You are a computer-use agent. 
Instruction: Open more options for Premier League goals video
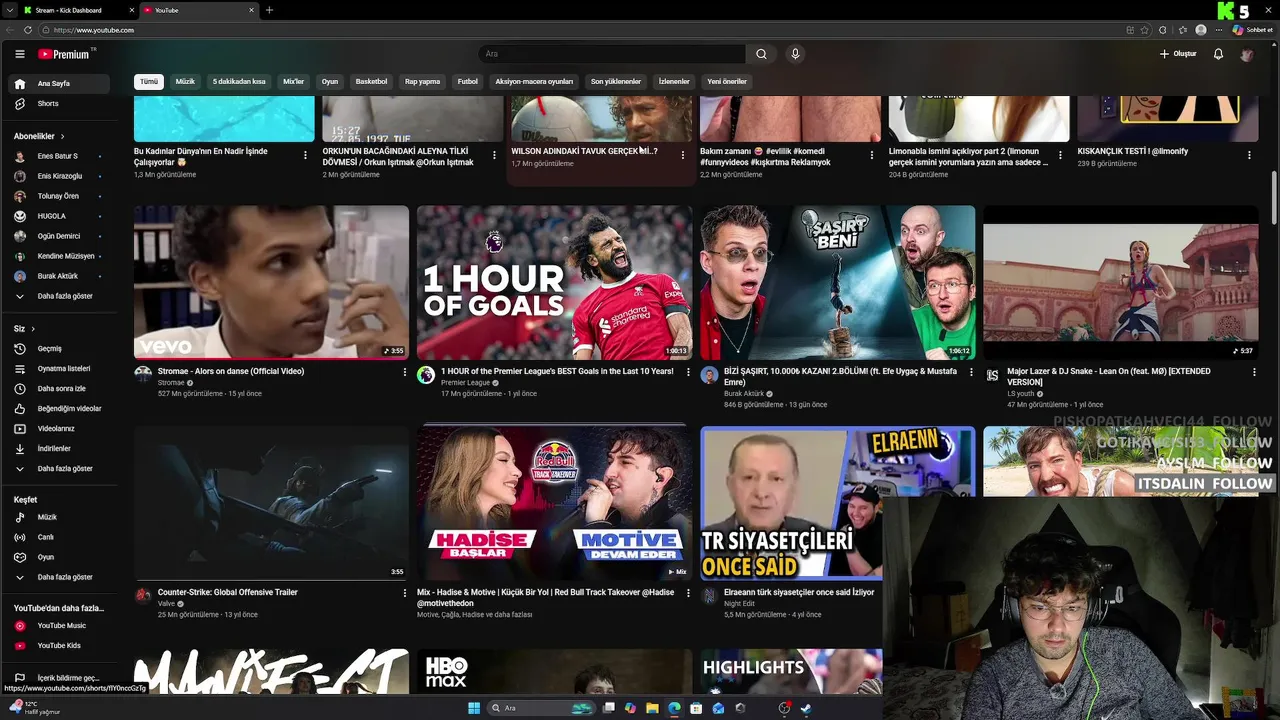coord(688,372)
